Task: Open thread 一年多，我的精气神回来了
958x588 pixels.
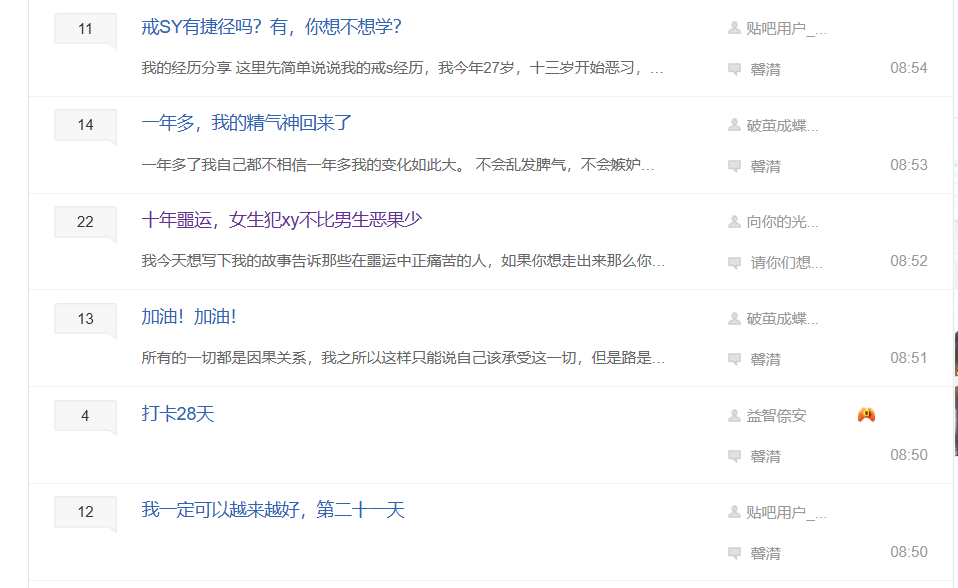Action: click(246, 123)
